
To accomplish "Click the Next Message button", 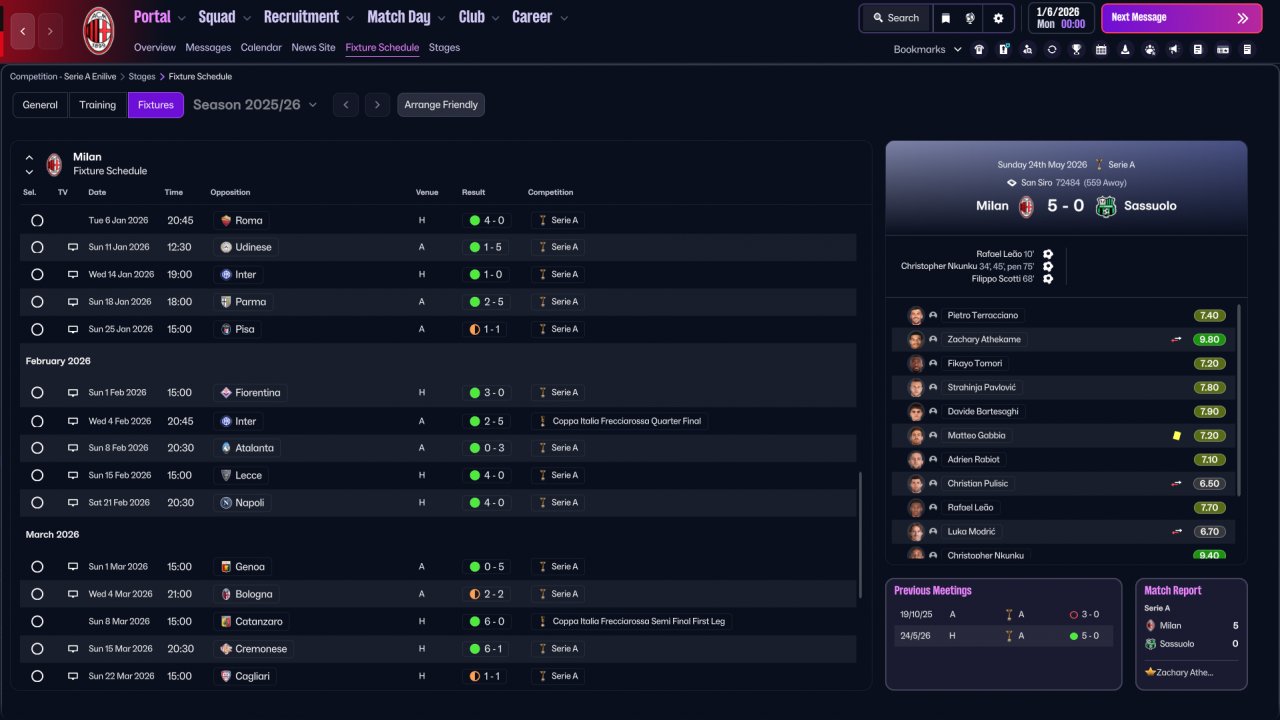I will 1181,18.
